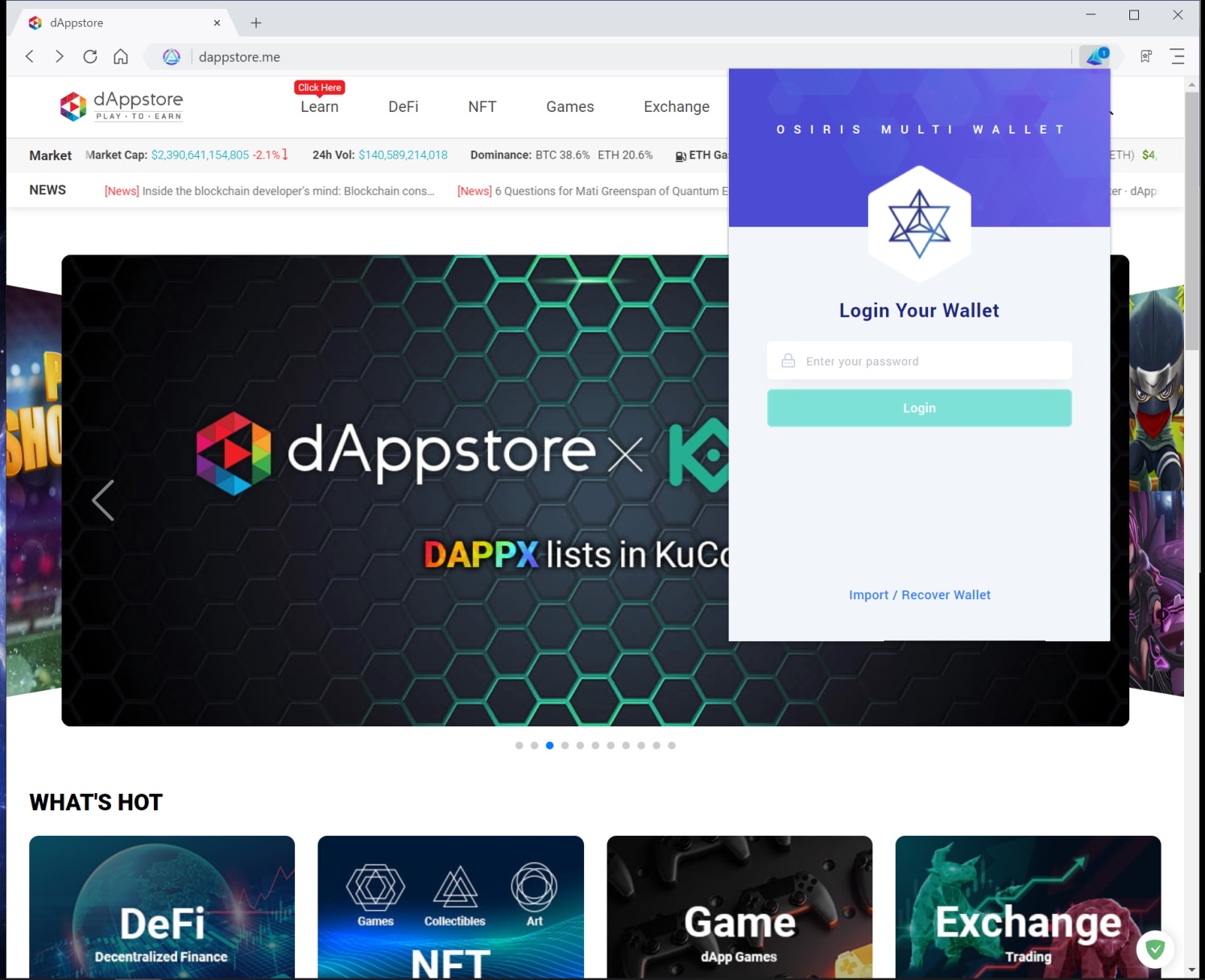Image resolution: width=1205 pixels, height=980 pixels.
Task: Click the WHAT'S HOT heading
Action: tap(96, 802)
